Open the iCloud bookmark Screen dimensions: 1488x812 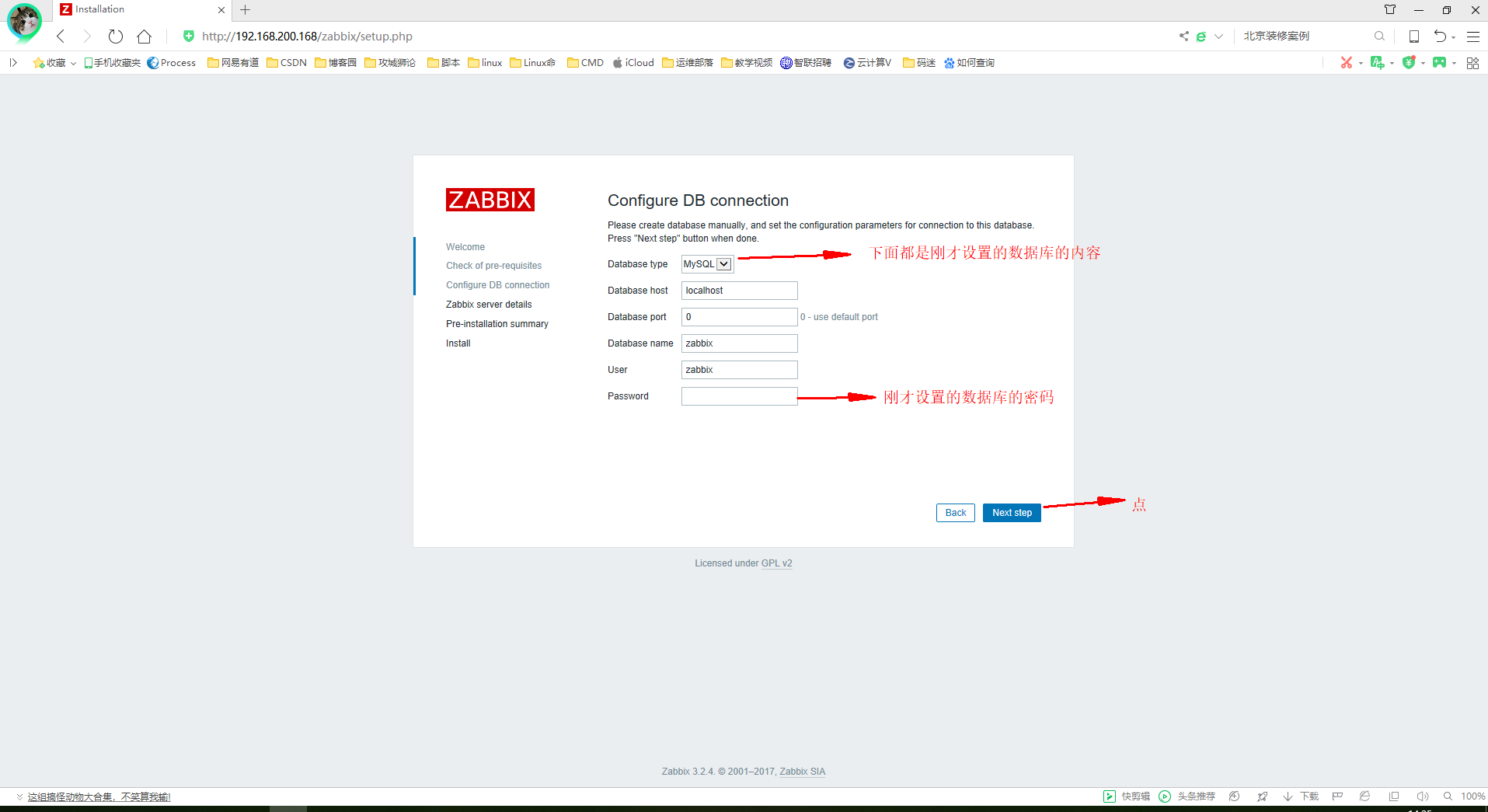633,63
